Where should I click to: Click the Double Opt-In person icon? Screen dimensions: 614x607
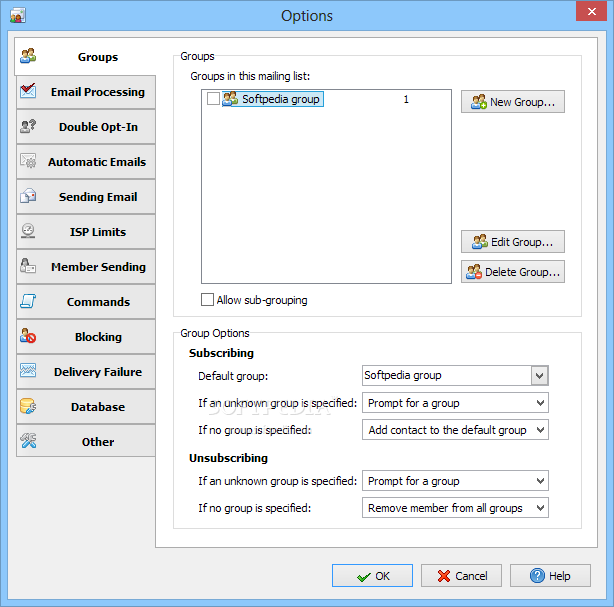pyautogui.click(x=28, y=126)
